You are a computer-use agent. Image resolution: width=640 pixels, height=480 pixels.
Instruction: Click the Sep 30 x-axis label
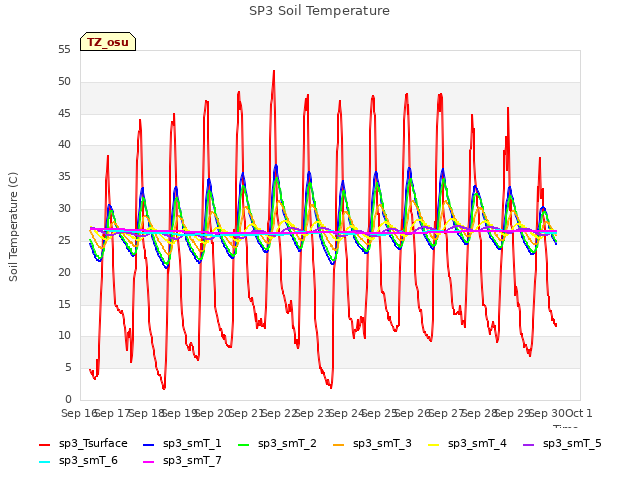coord(546,413)
